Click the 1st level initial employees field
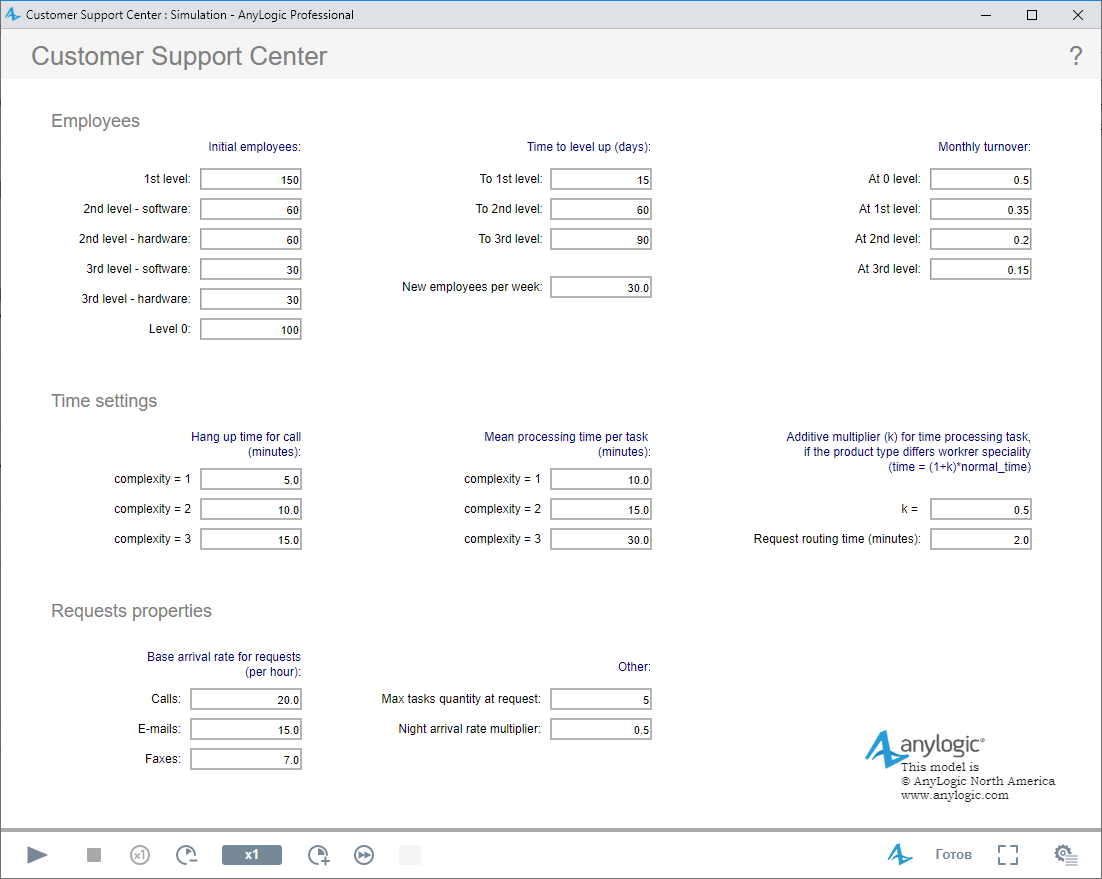 251,179
